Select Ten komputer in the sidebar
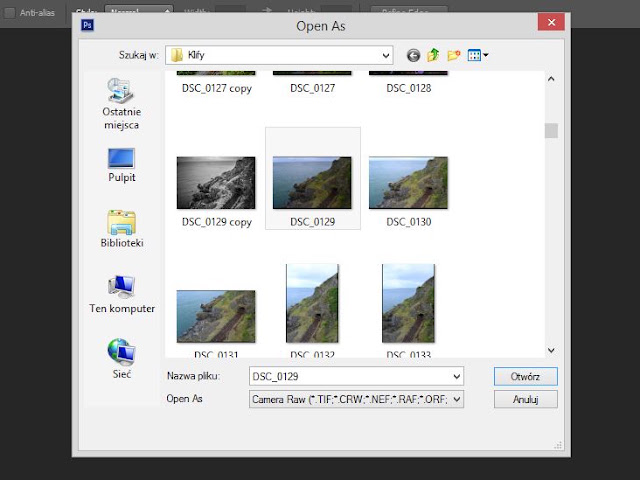The image size is (640, 480). tap(122, 294)
